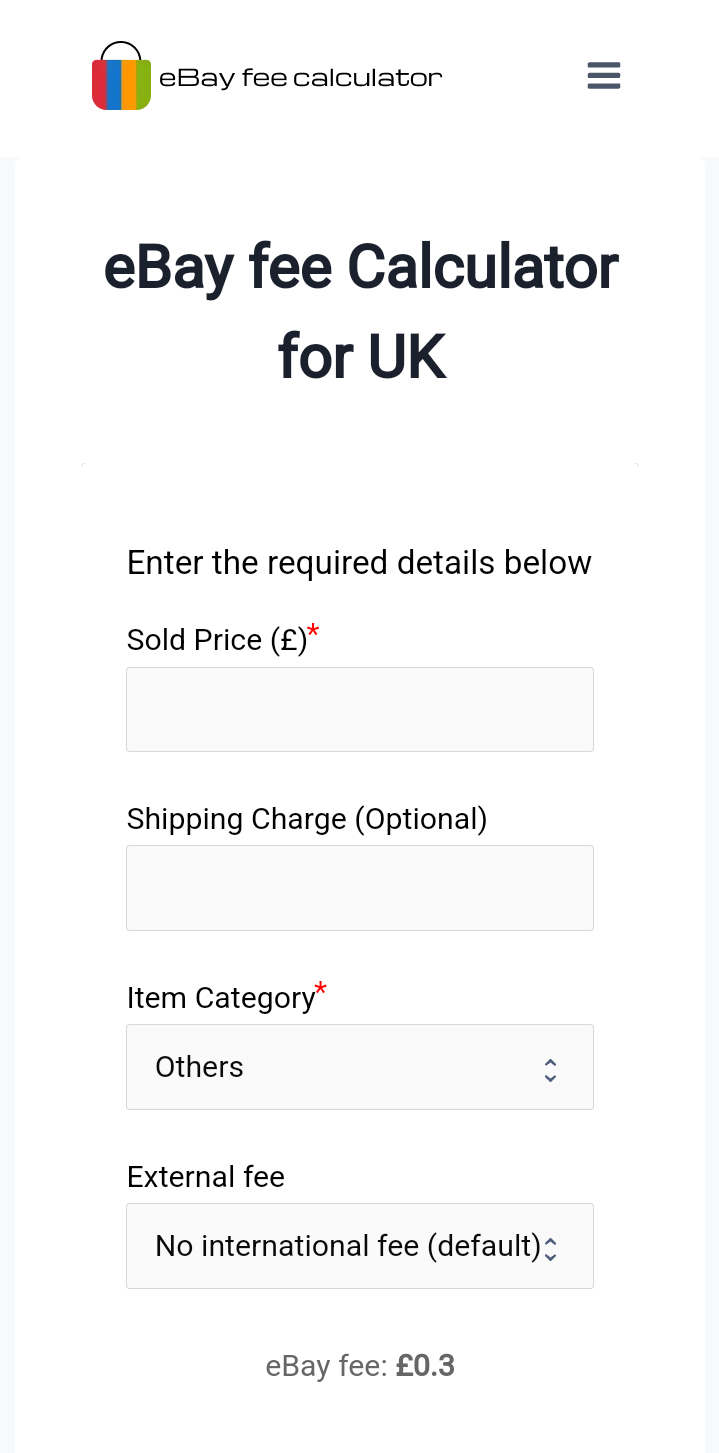Screen dimensions: 719x1453
Task: Click the 'Item Category' label text
Action: [220, 998]
